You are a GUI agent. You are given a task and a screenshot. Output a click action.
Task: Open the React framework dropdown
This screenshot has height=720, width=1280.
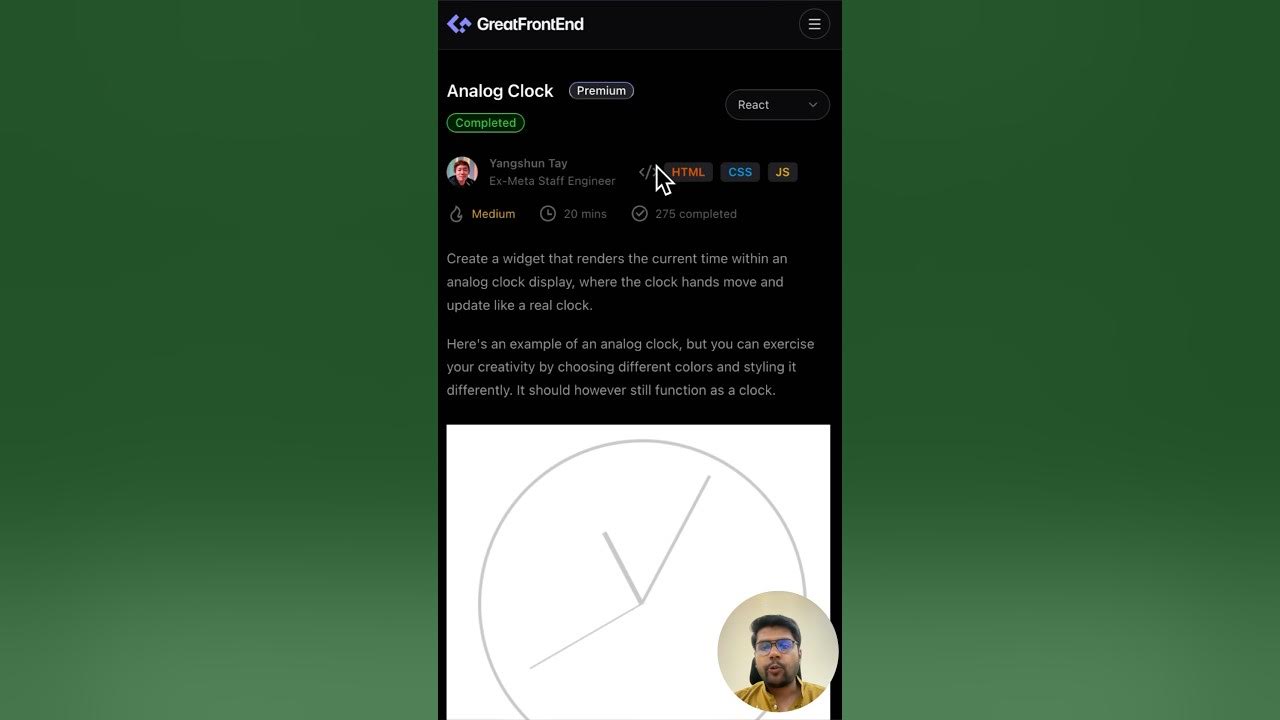777,105
